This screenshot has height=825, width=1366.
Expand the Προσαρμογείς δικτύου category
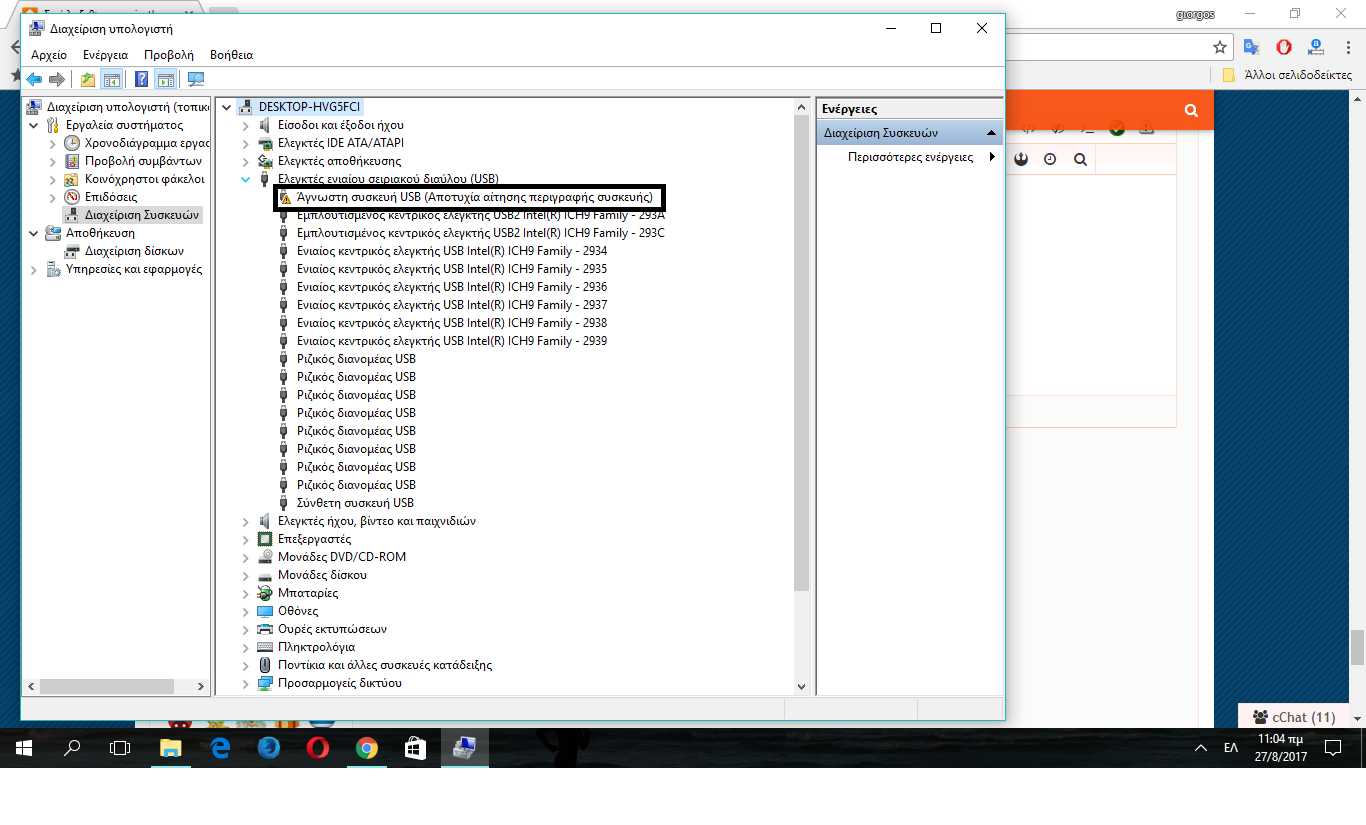click(246, 683)
